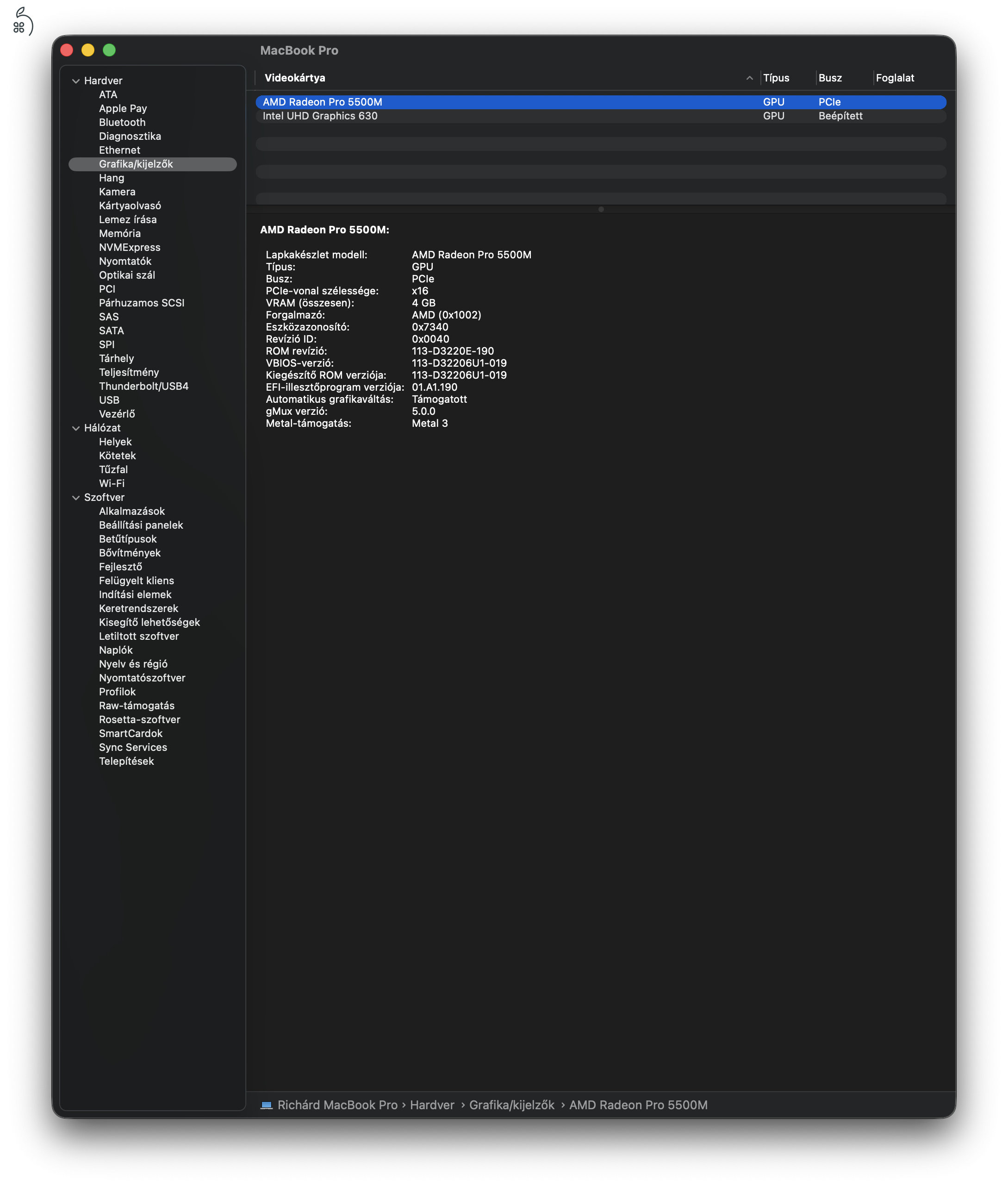Open Wi-Fi under Hálózat
The image size is (1008, 1187).
[112, 483]
